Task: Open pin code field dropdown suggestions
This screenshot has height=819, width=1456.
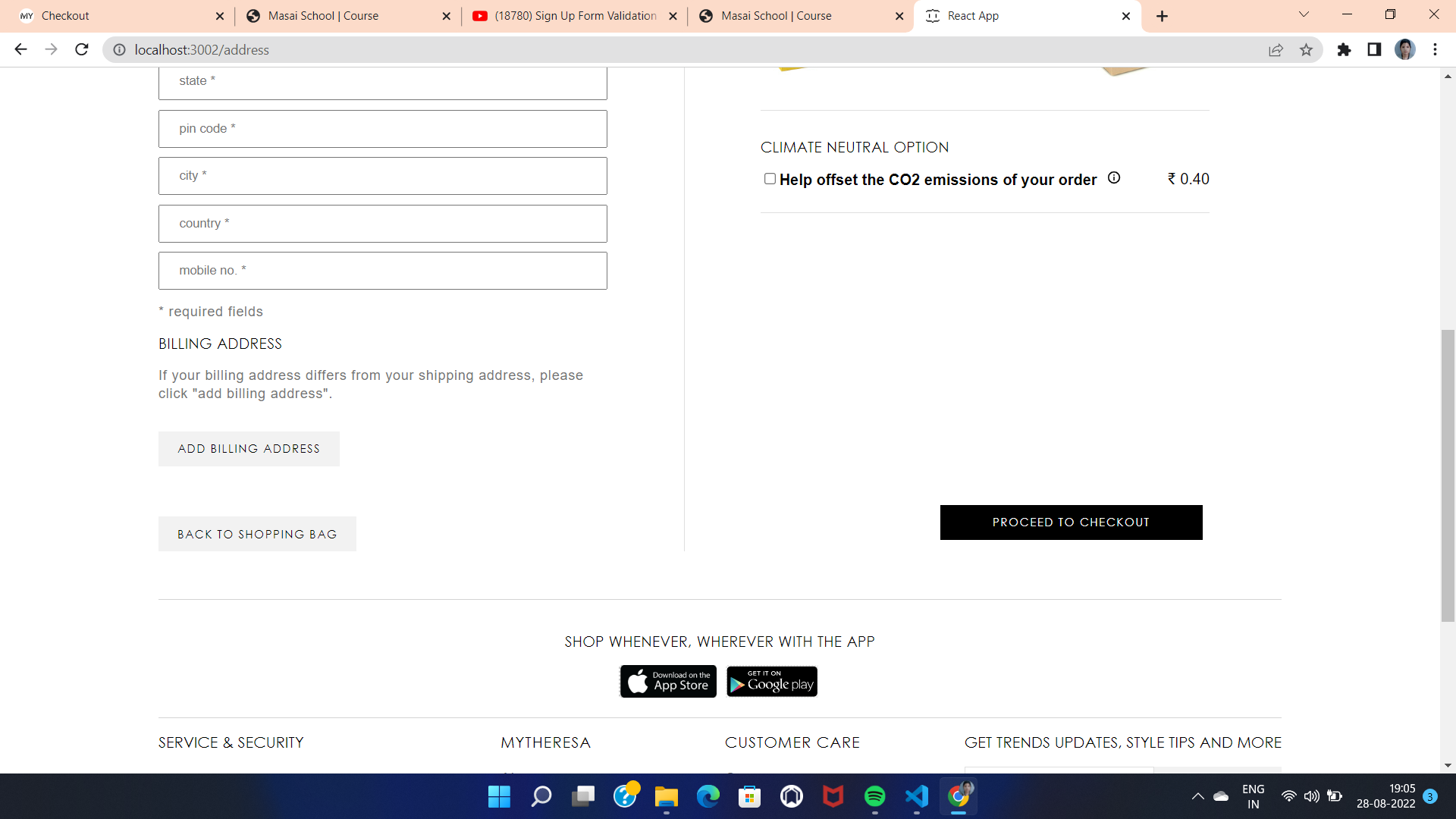Action: [x=383, y=128]
